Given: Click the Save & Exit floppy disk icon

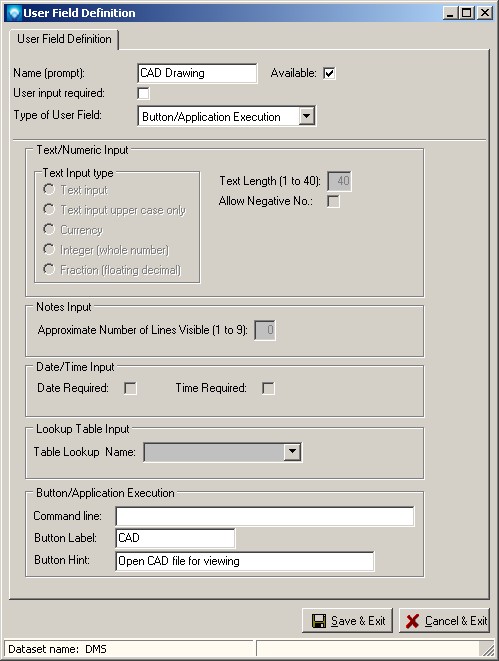Looking at the screenshot, I should 319,621.
